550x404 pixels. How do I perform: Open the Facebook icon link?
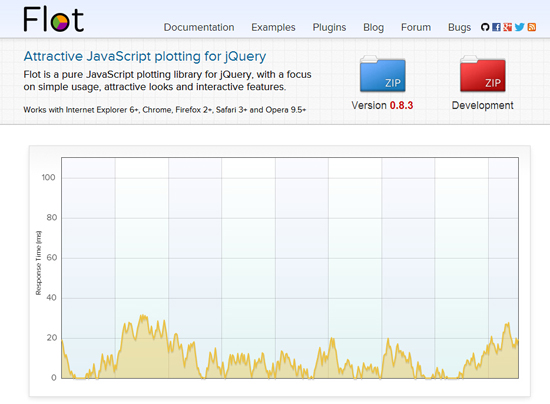pyautogui.click(x=496, y=27)
